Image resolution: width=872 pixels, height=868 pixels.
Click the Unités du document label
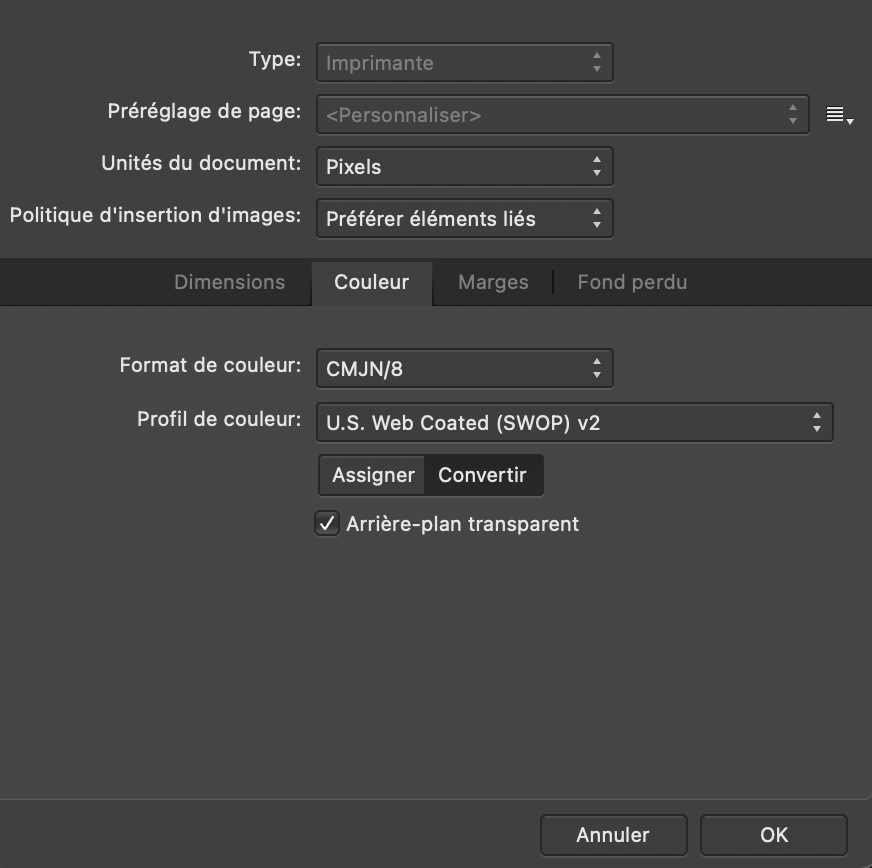tap(201, 163)
